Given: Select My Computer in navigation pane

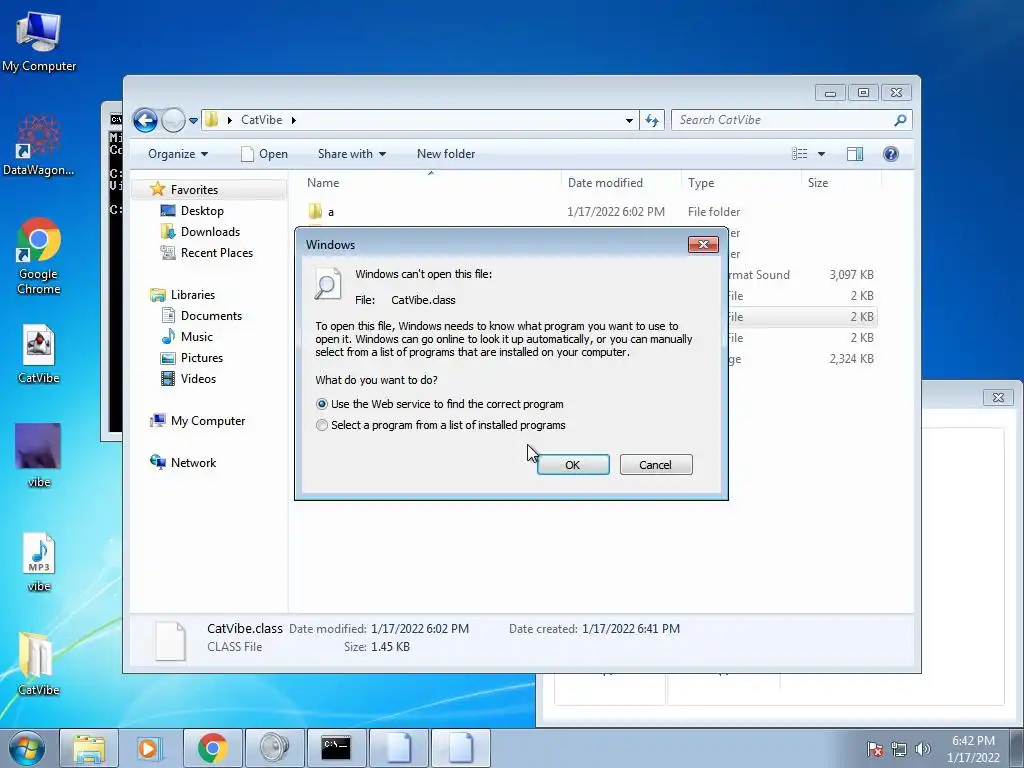Looking at the screenshot, I should coord(208,421).
